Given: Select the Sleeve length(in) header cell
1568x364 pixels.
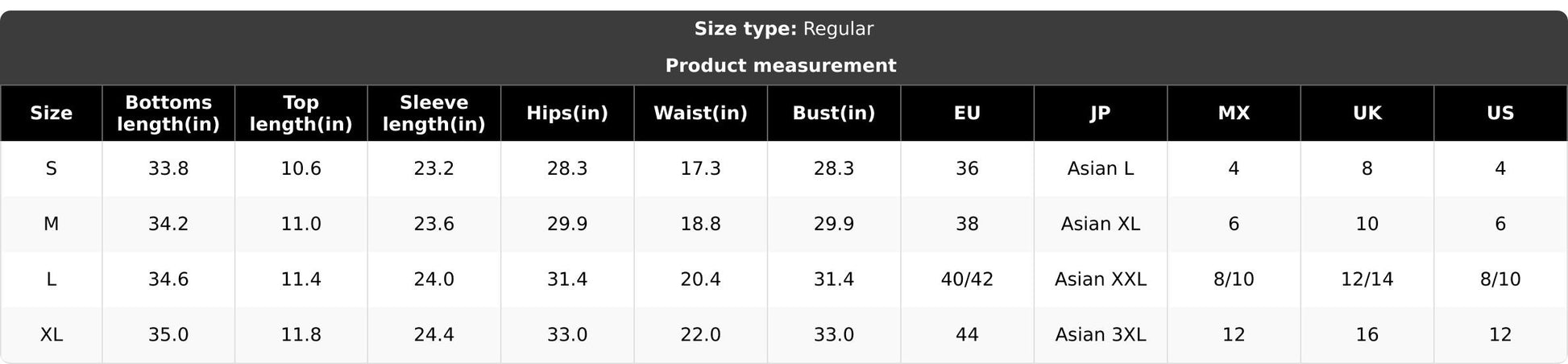Looking at the screenshot, I should point(434,113).
